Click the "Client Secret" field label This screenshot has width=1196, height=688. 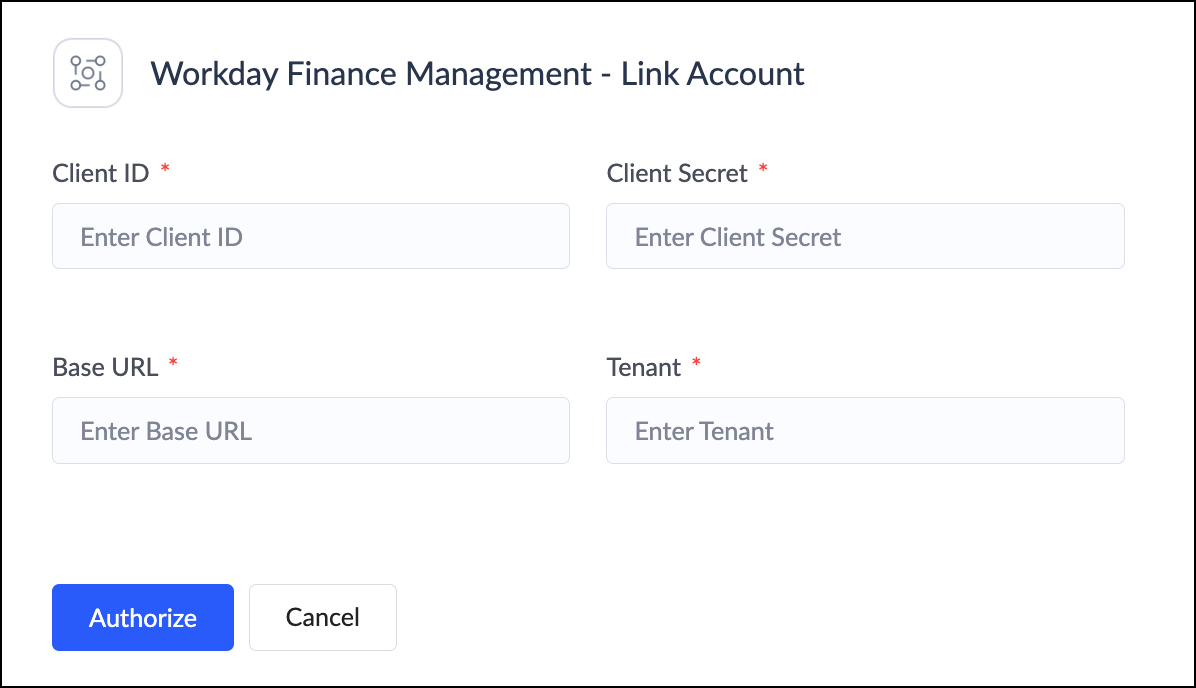677,174
